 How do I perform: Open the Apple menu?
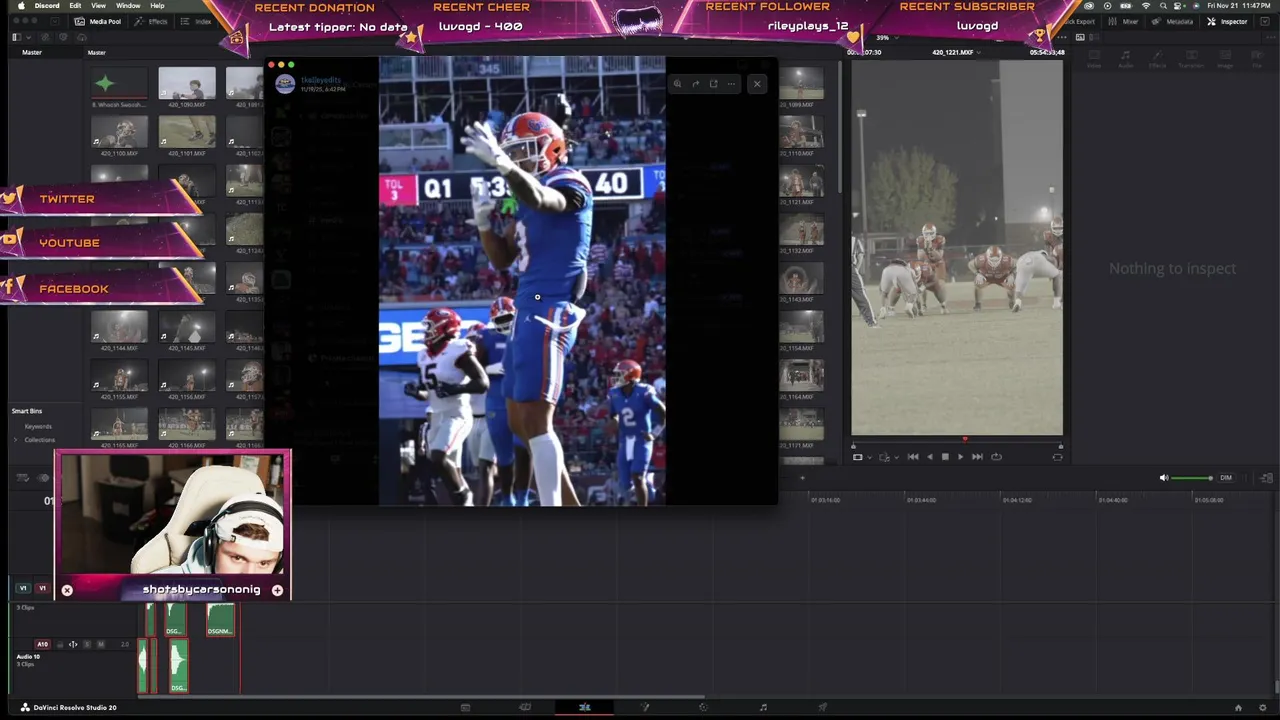point(20,5)
